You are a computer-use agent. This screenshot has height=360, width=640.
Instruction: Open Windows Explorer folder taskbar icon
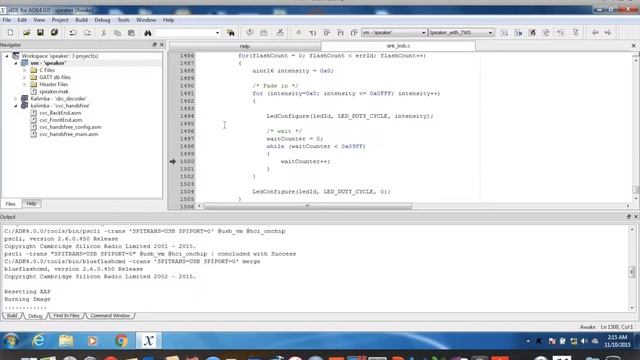pyautogui.click(x=66, y=341)
